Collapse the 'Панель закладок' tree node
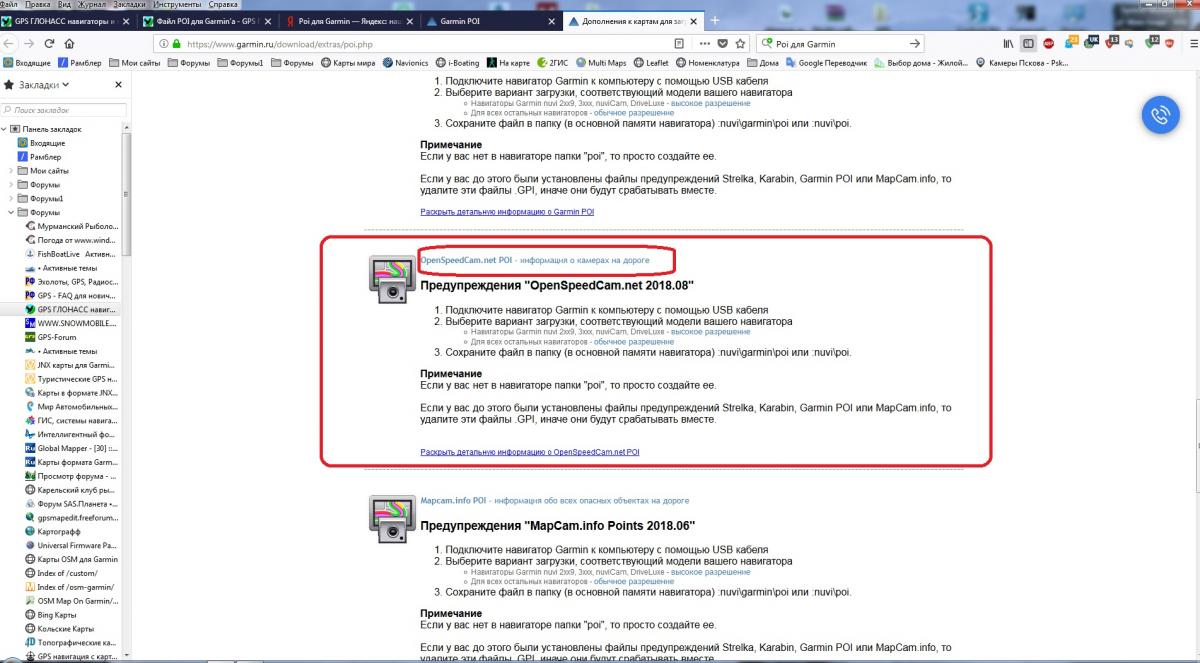 click(5, 129)
